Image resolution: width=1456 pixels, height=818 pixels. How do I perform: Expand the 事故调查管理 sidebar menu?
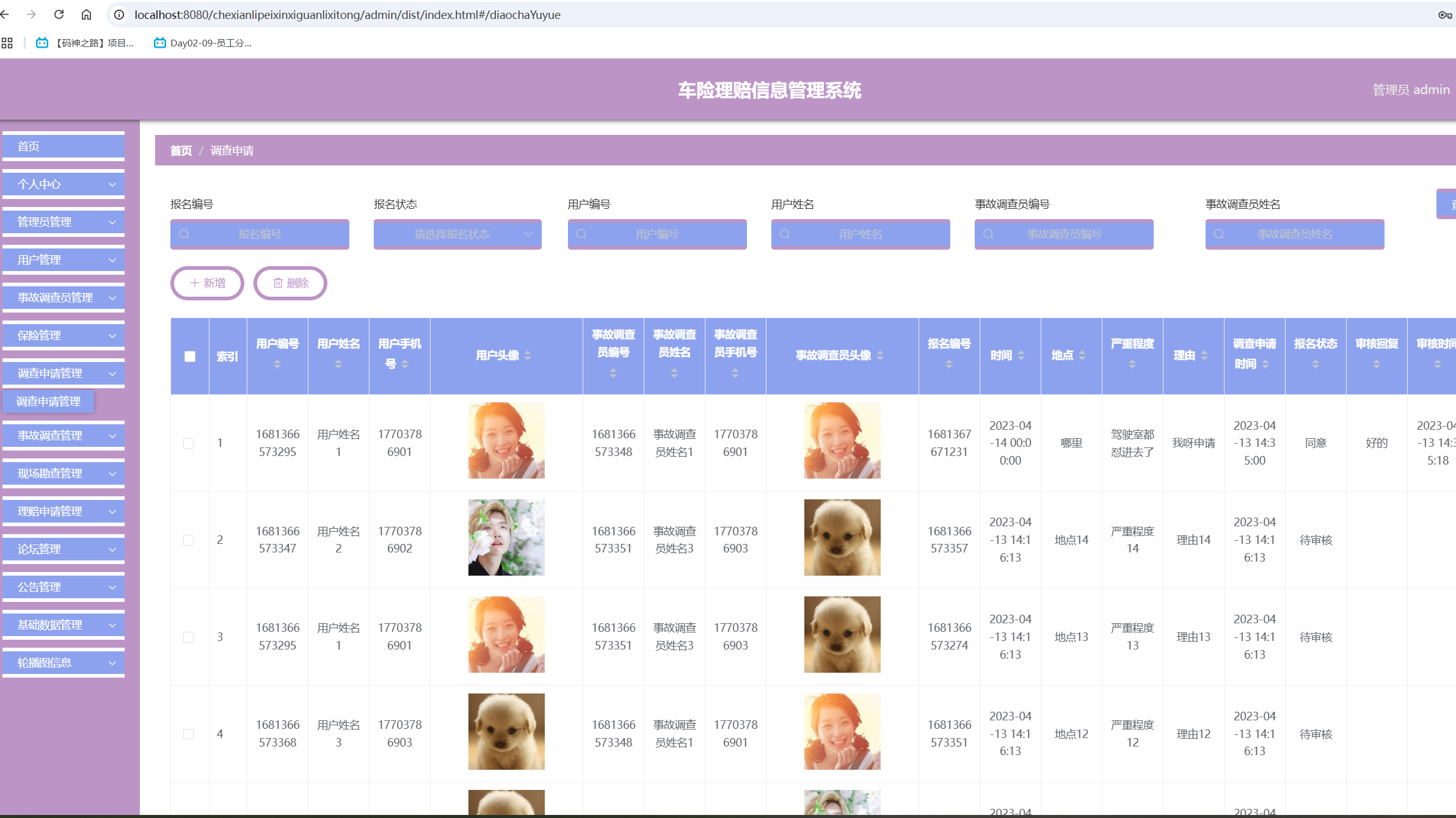coord(64,435)
